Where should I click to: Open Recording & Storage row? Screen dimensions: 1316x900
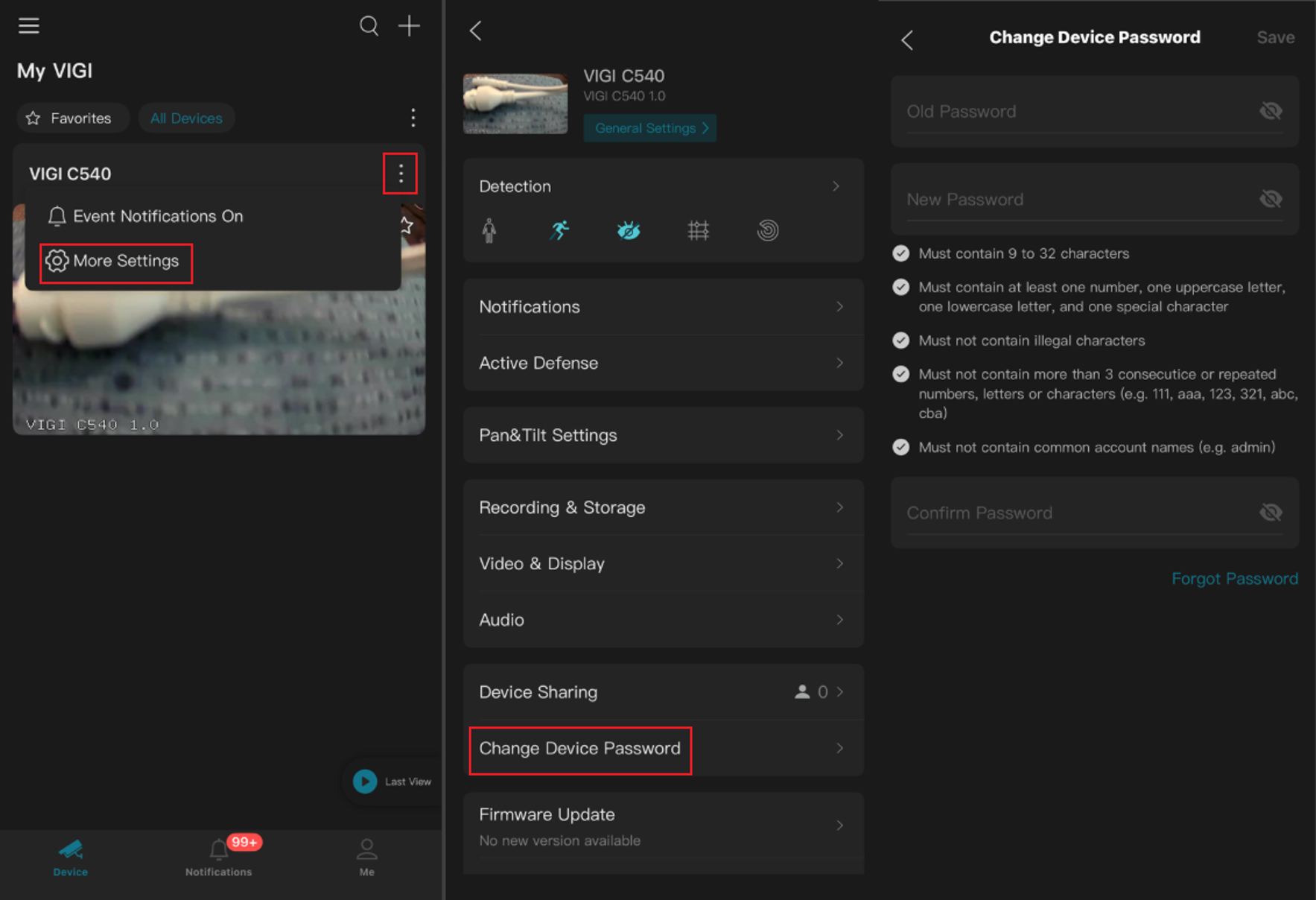pos(664,507)
